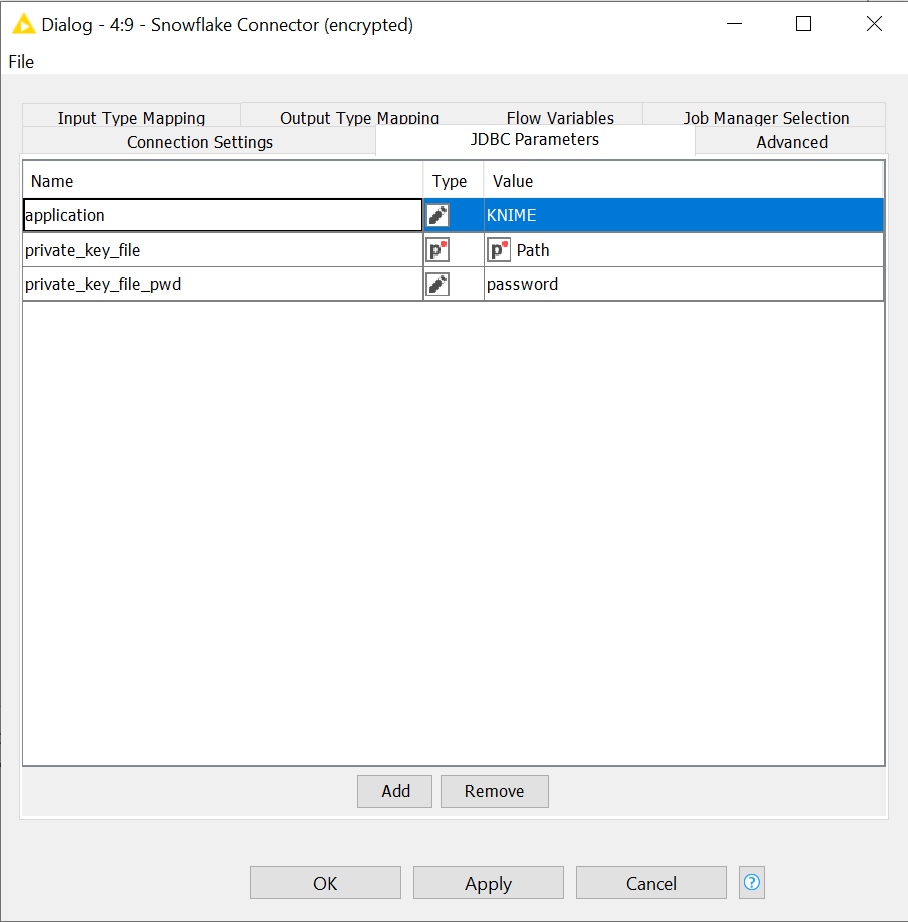The width and height of the screenshot is (908, 922).
Task: Cancel the dialog
Action: (x=651, y=883)
